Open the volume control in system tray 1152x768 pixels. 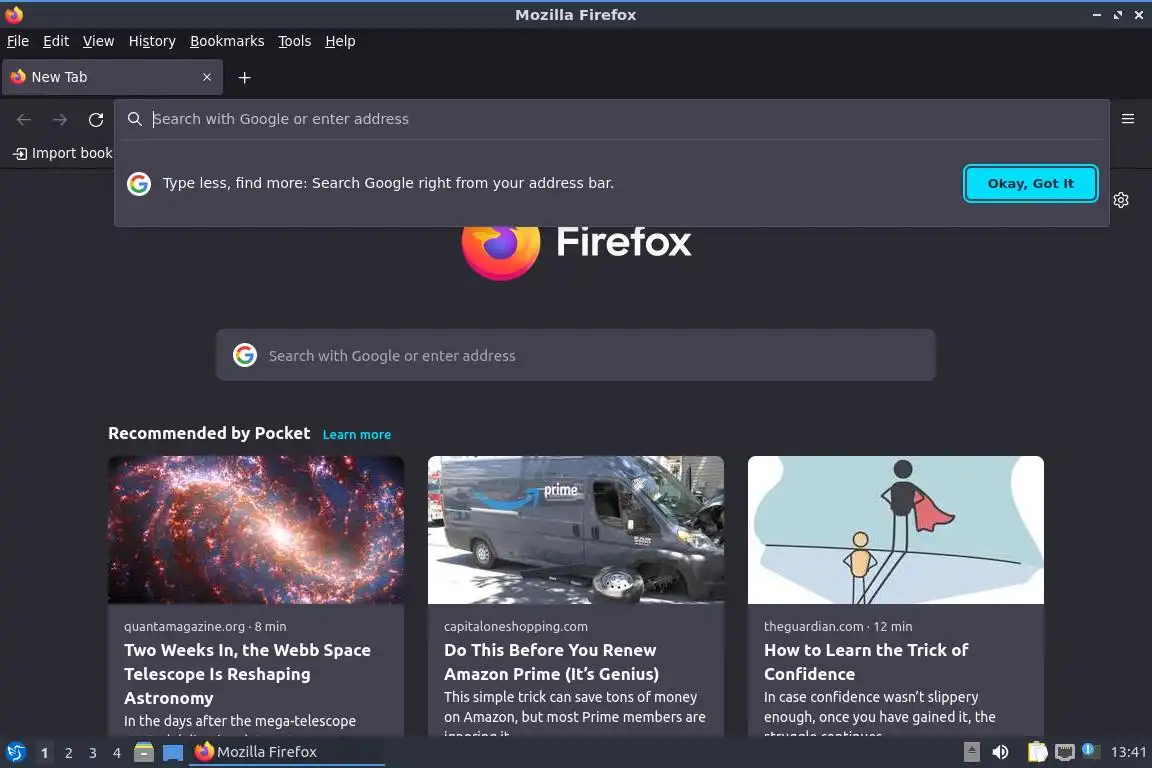(1000, 752)
